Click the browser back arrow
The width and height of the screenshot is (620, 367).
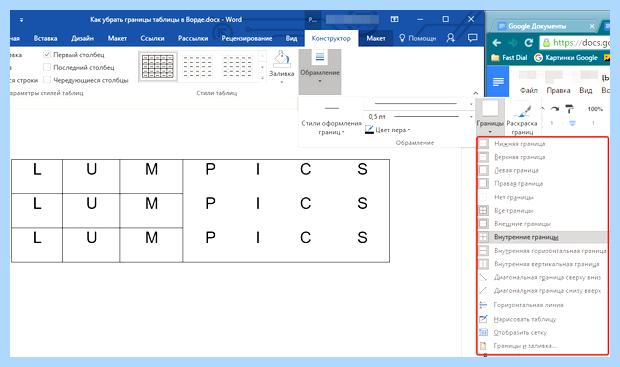(497, 43)
